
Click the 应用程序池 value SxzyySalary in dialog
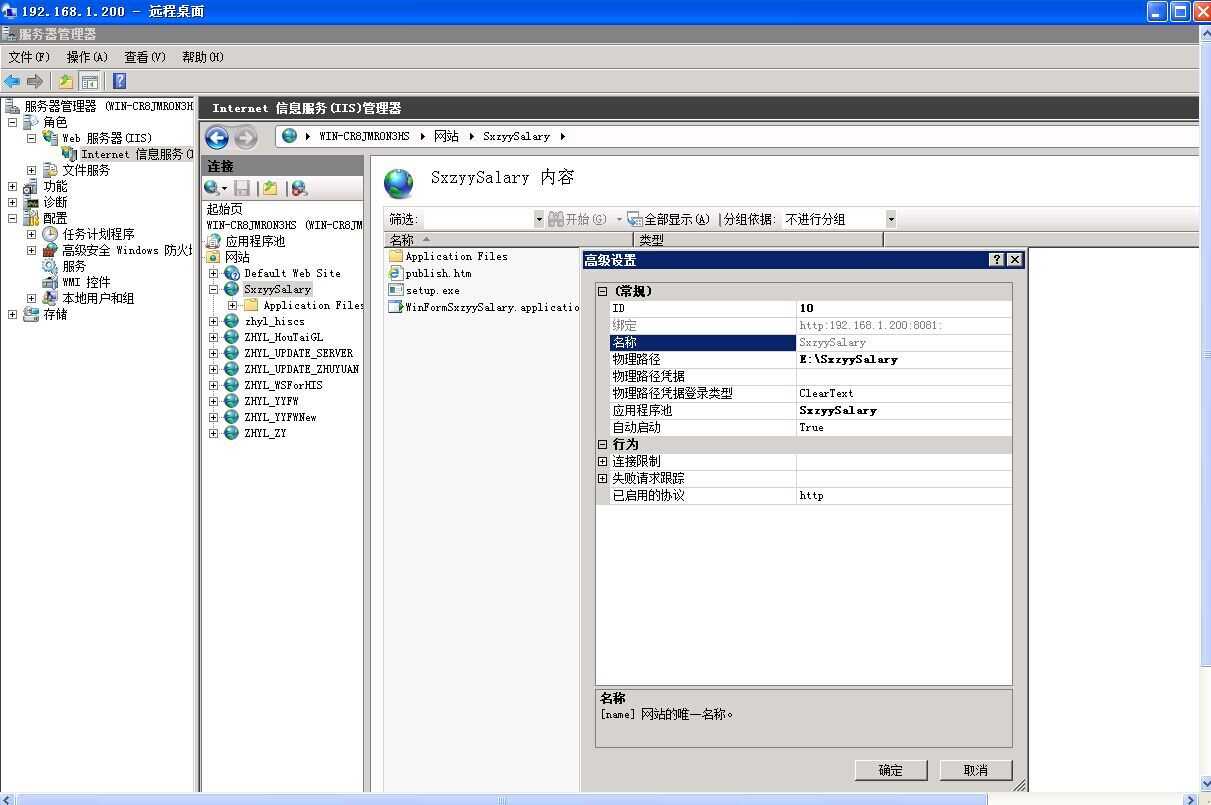click(904, 410)
